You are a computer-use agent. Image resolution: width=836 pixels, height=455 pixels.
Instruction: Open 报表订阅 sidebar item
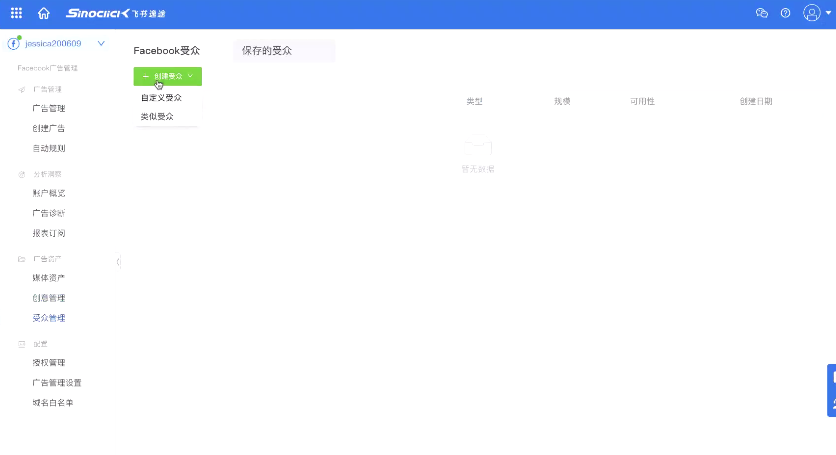pyautogui.click(x=49, y=233)
